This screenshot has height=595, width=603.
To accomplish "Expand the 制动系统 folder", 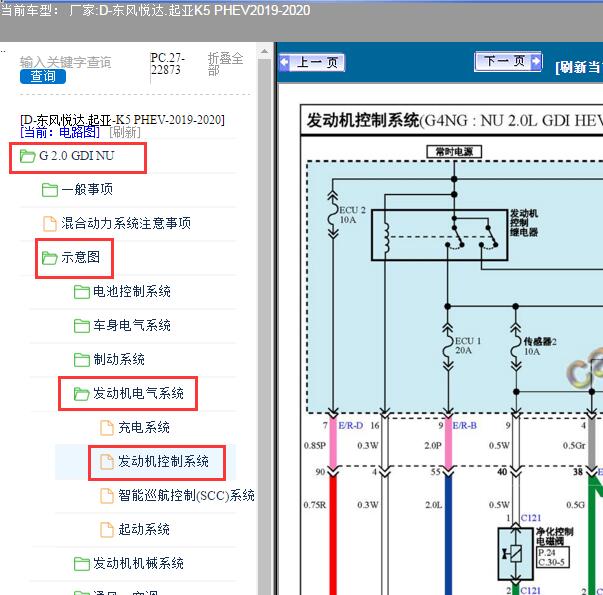I will (119, 359).
